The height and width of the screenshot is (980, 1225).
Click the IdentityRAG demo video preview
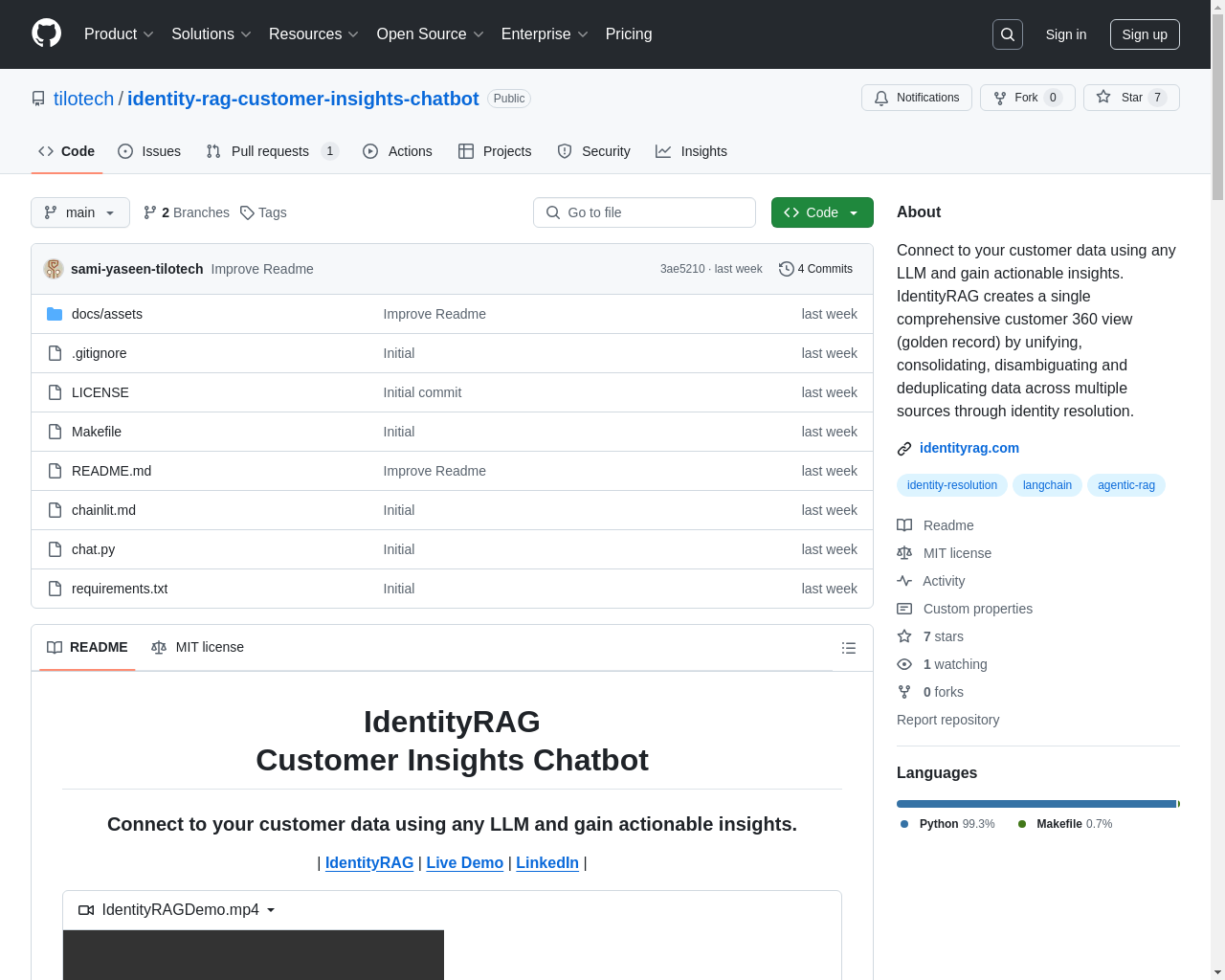[x=254, y=955]
